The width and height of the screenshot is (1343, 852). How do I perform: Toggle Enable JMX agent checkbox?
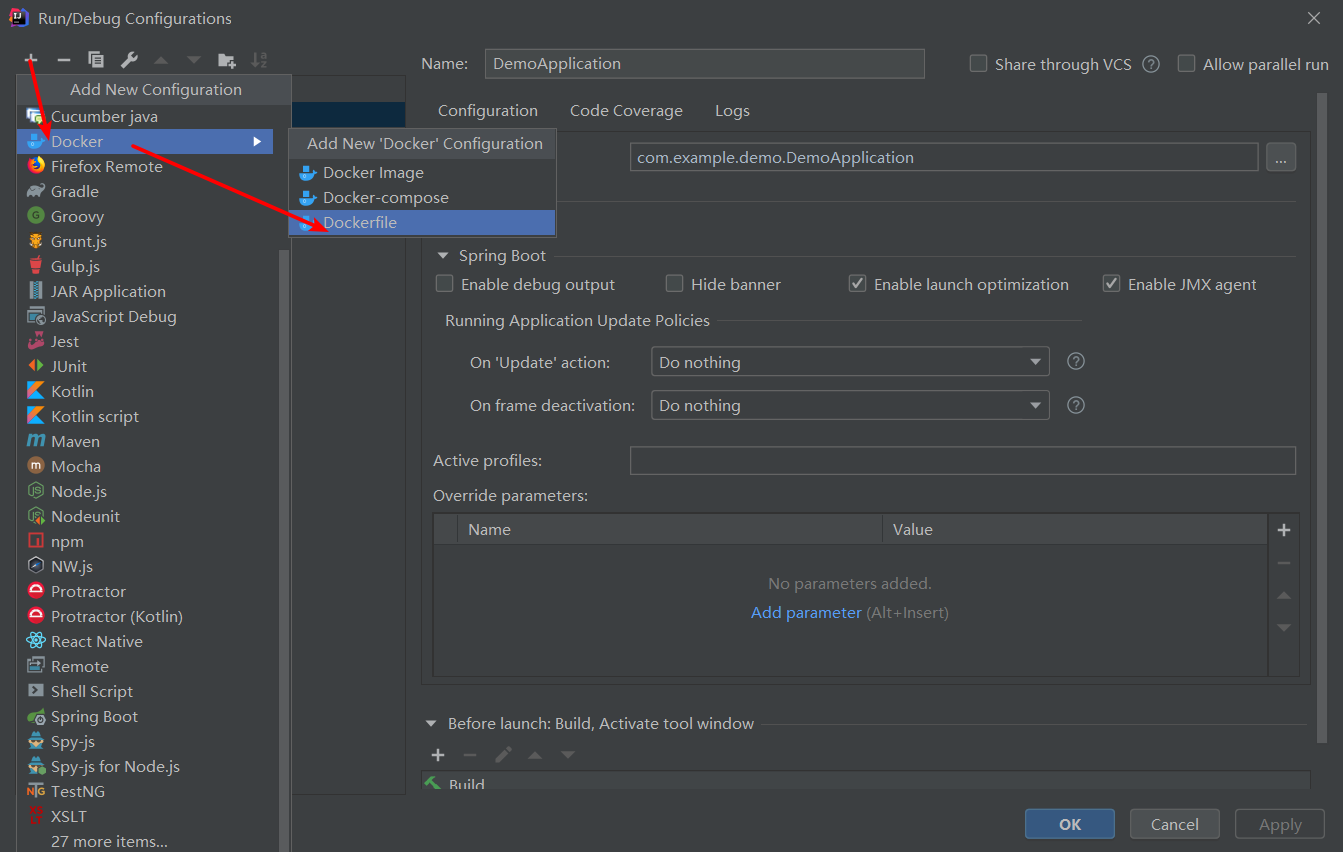(x=1111, y=284)
